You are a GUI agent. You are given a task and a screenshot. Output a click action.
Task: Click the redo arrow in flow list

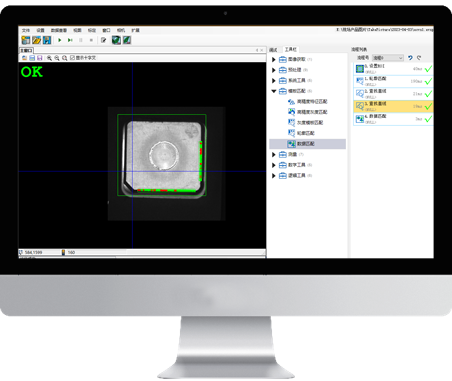point(419,58)
